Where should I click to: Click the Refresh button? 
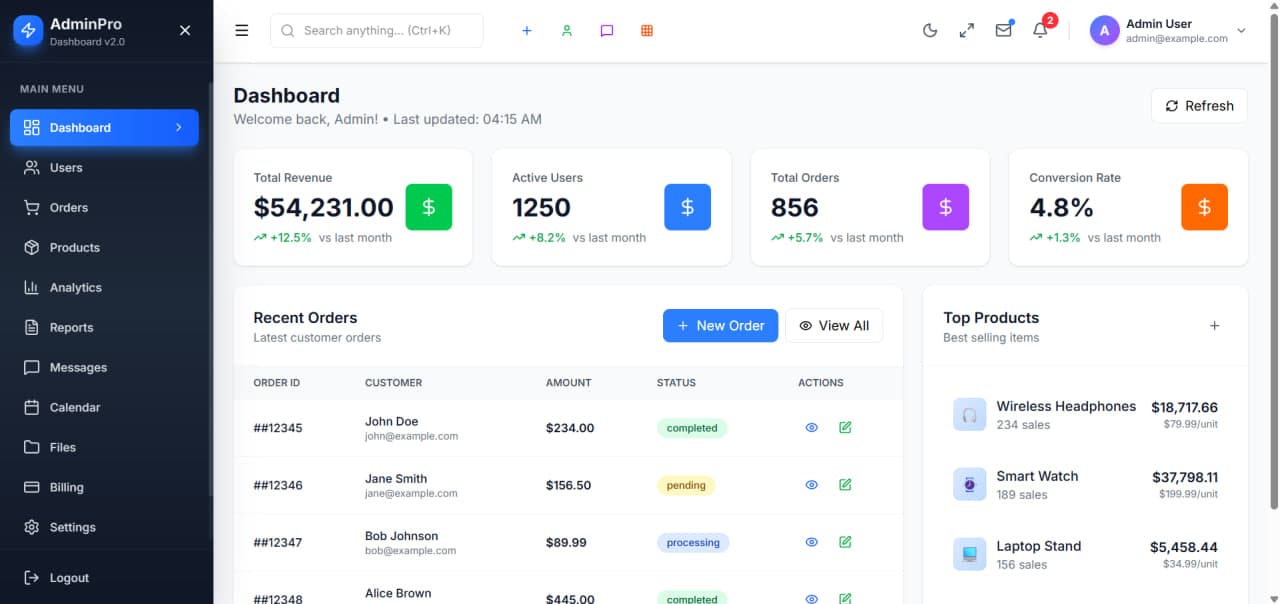[x=1199, y=106]
